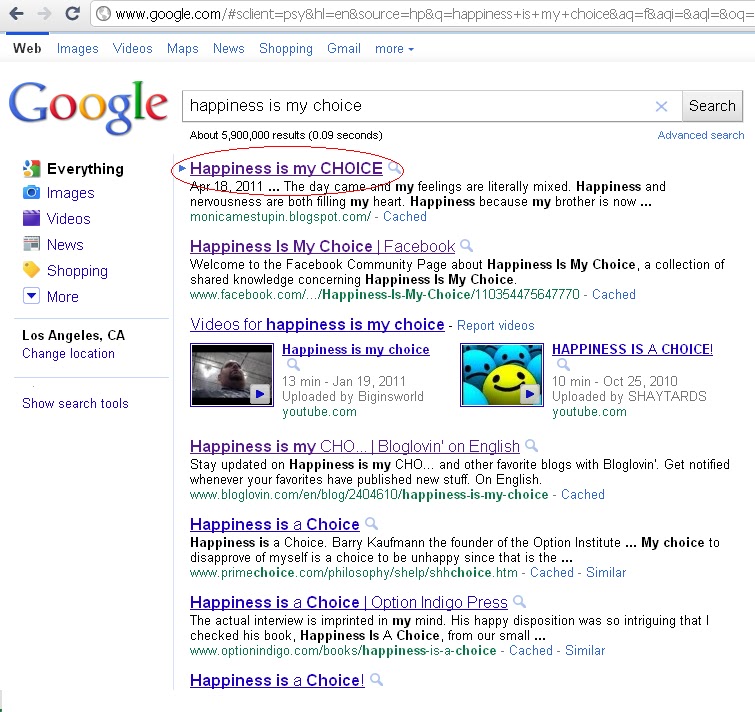Open Gmail from the top navigation
This screenshot has height=712, width=755.
(x=344, y=49)
